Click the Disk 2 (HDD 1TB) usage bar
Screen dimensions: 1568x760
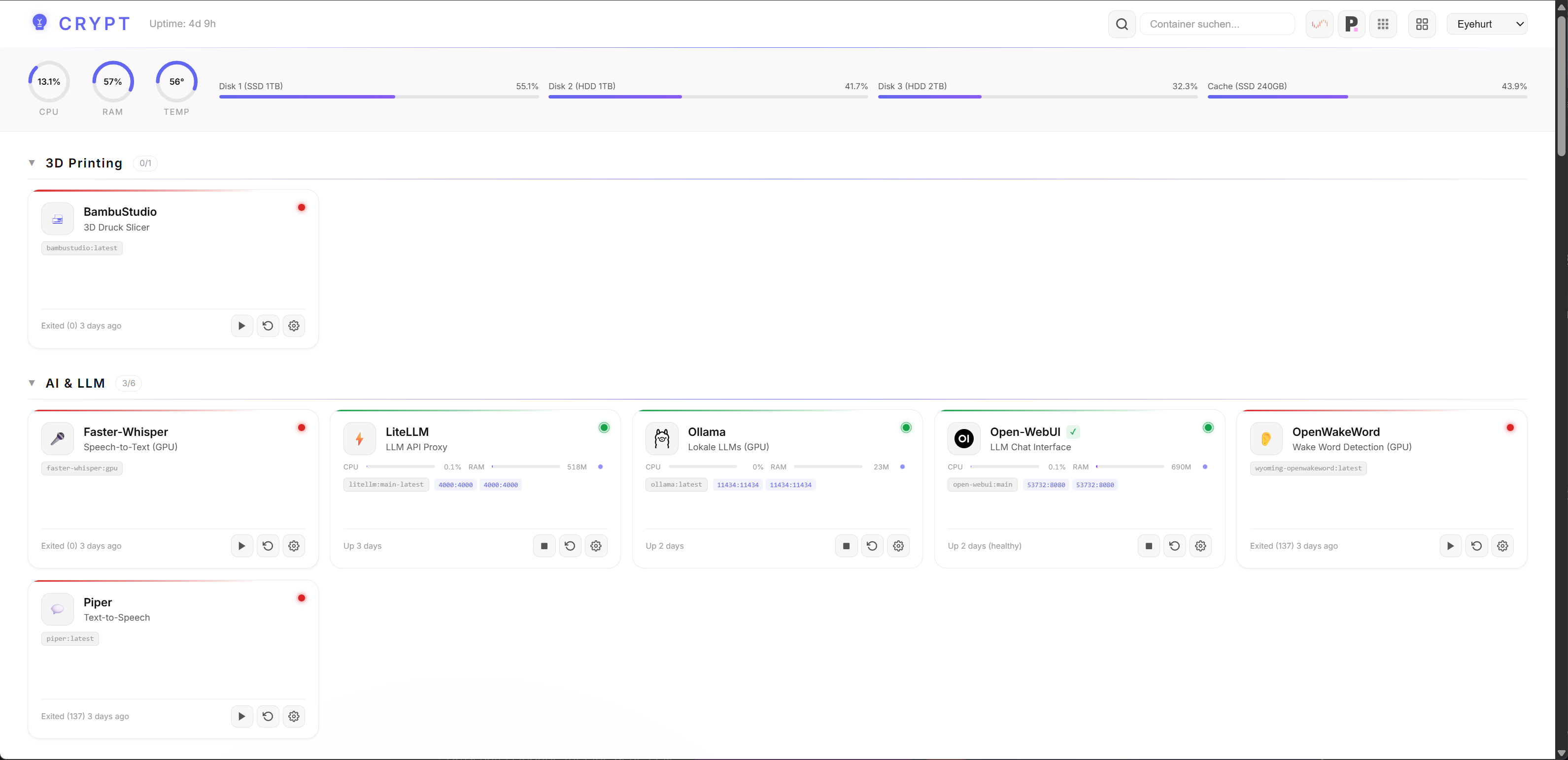tap(708, 97)
